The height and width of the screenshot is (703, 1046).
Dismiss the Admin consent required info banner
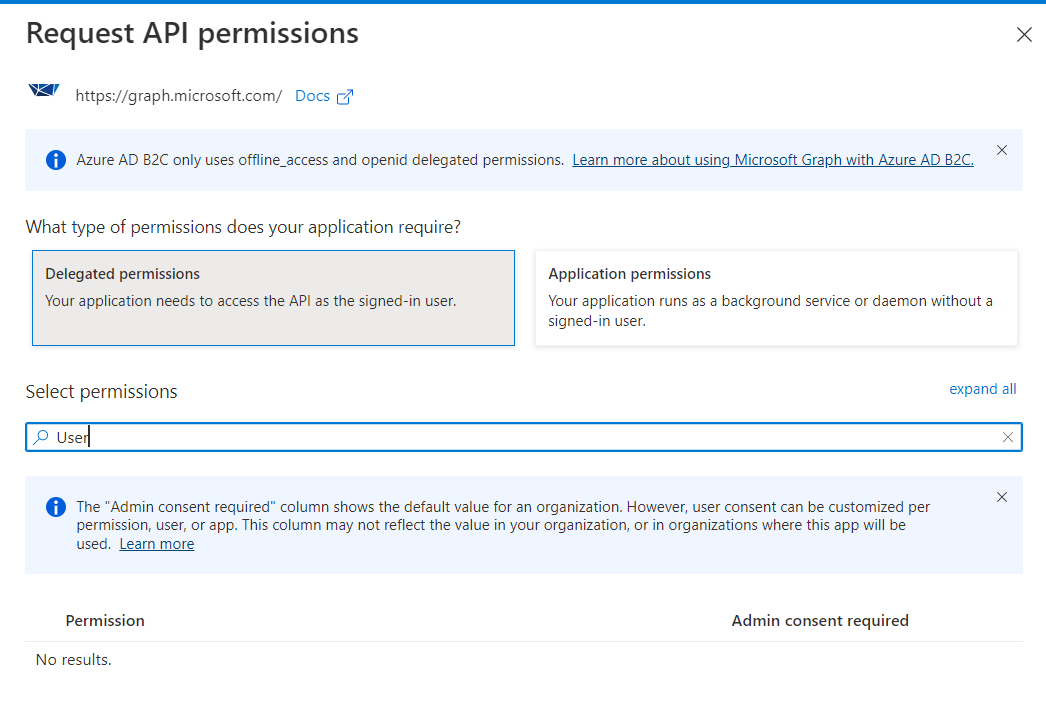(1001, 497)
